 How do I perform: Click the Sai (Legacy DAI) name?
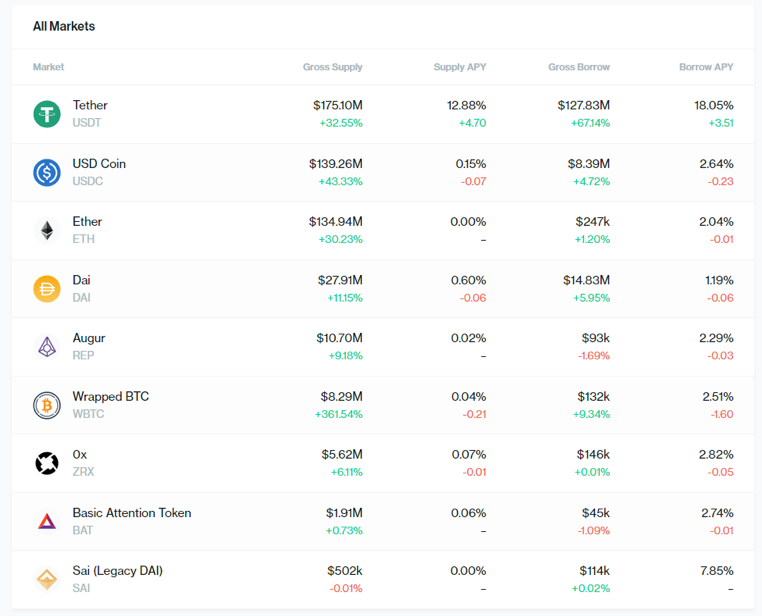pos(117,571)
